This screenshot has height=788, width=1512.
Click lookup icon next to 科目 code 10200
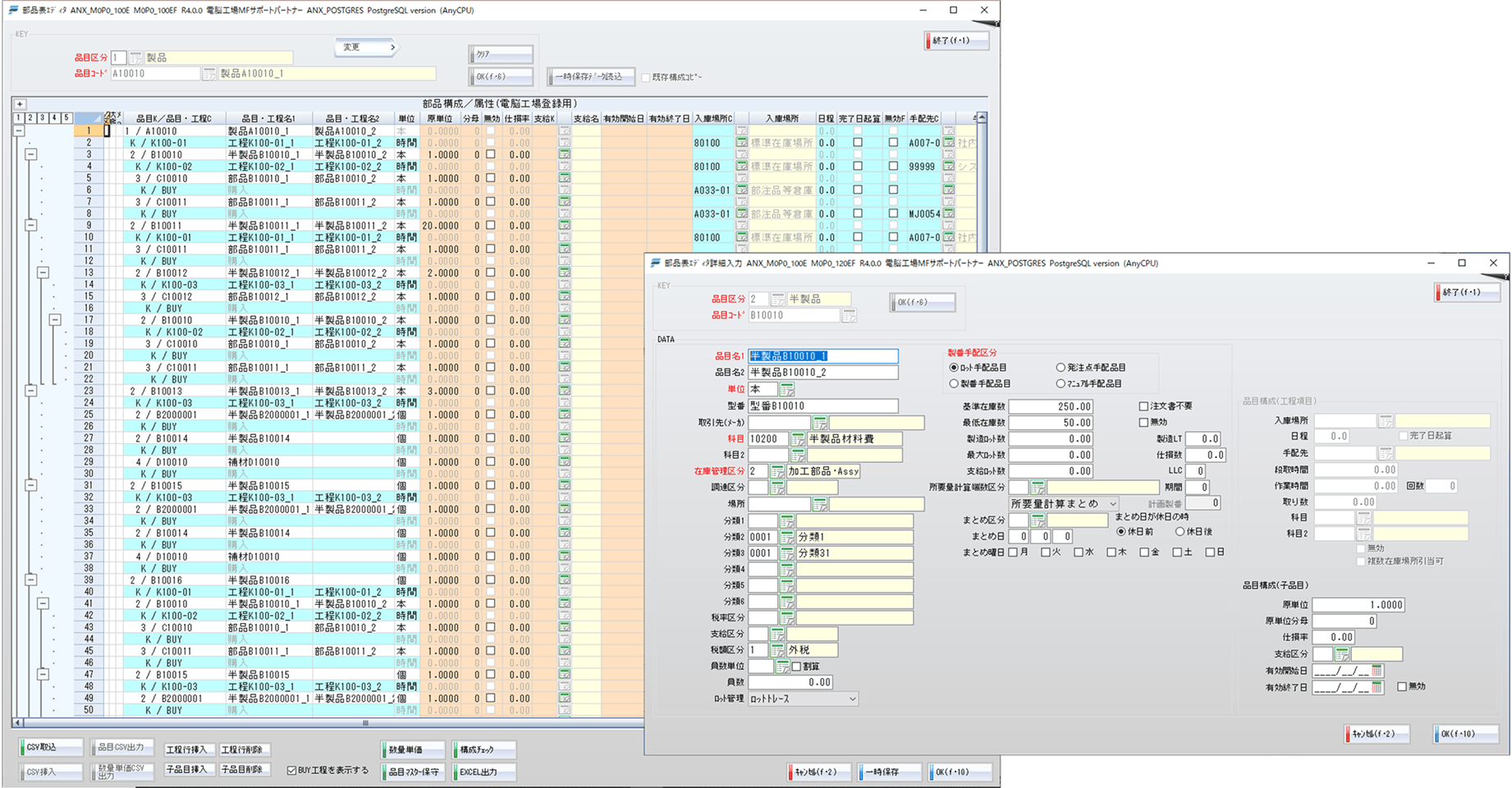click(x=797, y=439)
